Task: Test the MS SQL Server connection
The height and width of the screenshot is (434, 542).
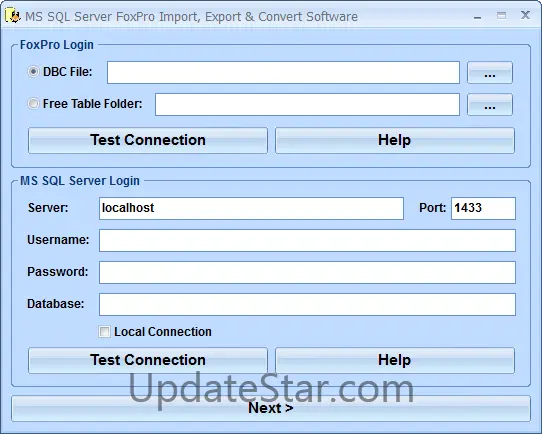Action: coord(148,360)
